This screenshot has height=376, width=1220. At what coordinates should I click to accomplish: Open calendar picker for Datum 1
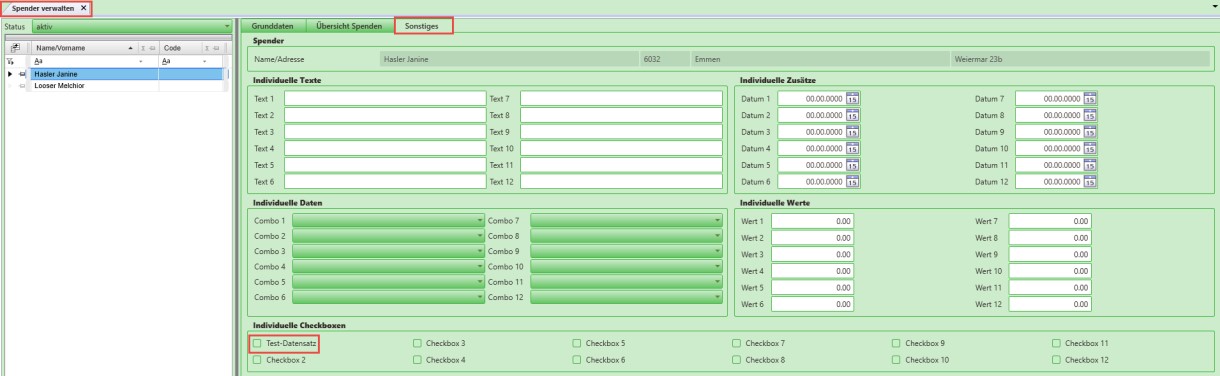(853, 98)
